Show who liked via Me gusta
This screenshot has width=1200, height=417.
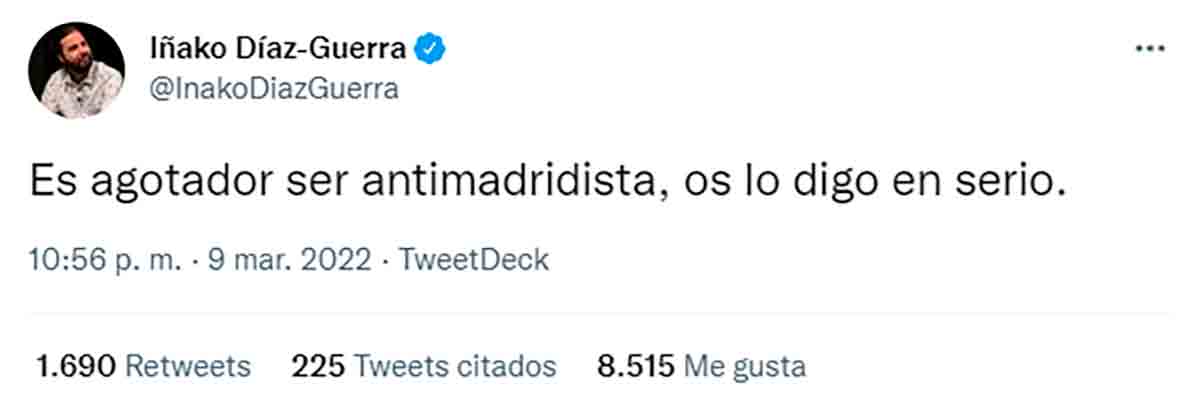pos(744,366)
